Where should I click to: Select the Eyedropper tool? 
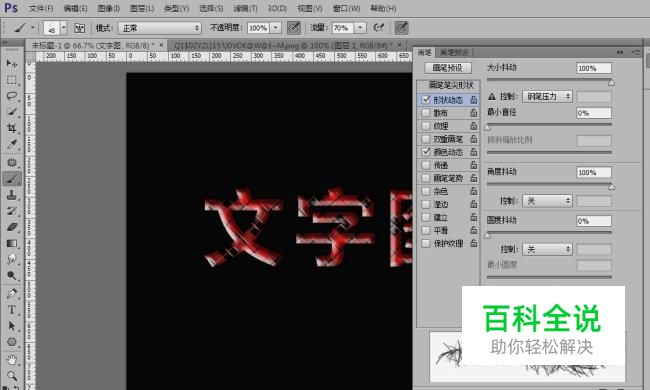coord(12,145)
